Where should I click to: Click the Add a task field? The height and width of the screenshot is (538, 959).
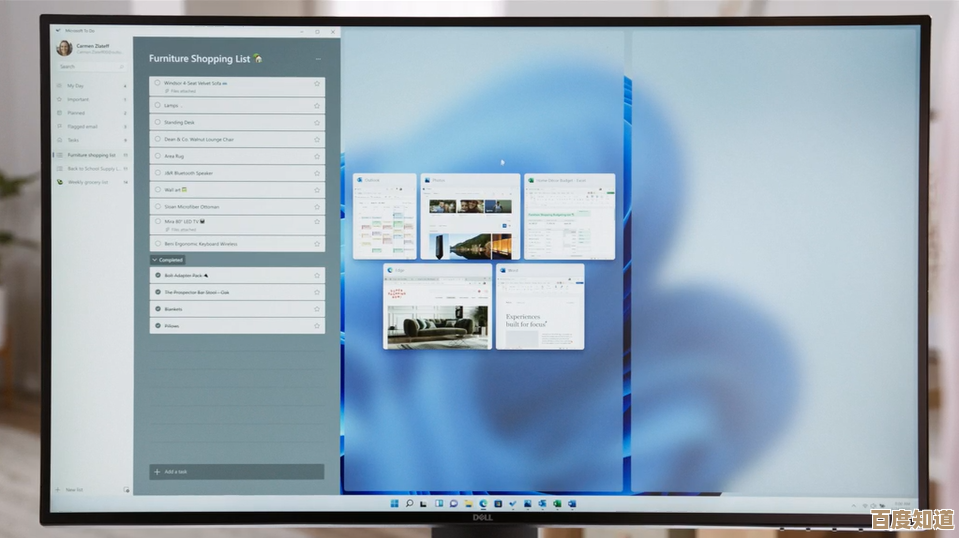[237, 471]
